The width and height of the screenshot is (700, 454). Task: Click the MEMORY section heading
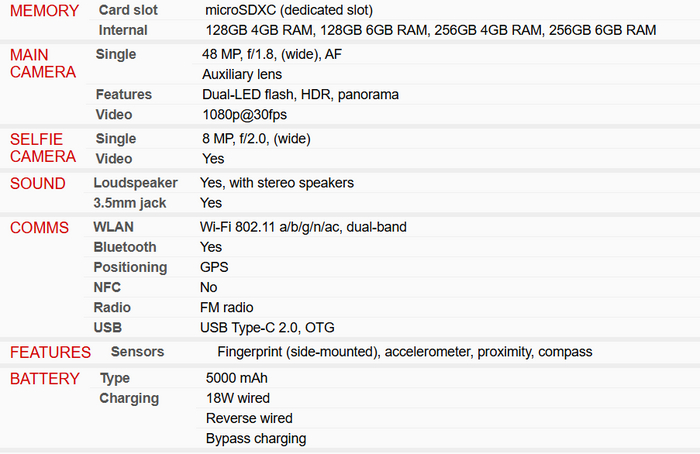pyautogui.click(x=44, y=11)
